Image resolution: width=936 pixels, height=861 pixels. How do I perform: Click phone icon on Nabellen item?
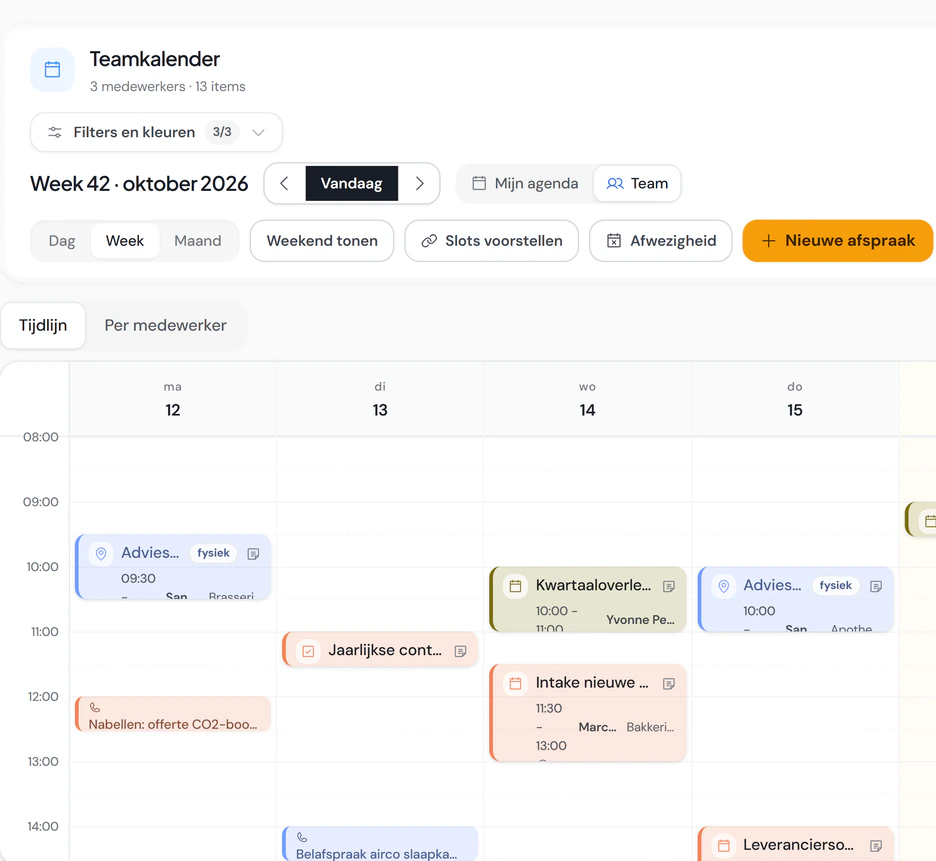tap(95, 708)
